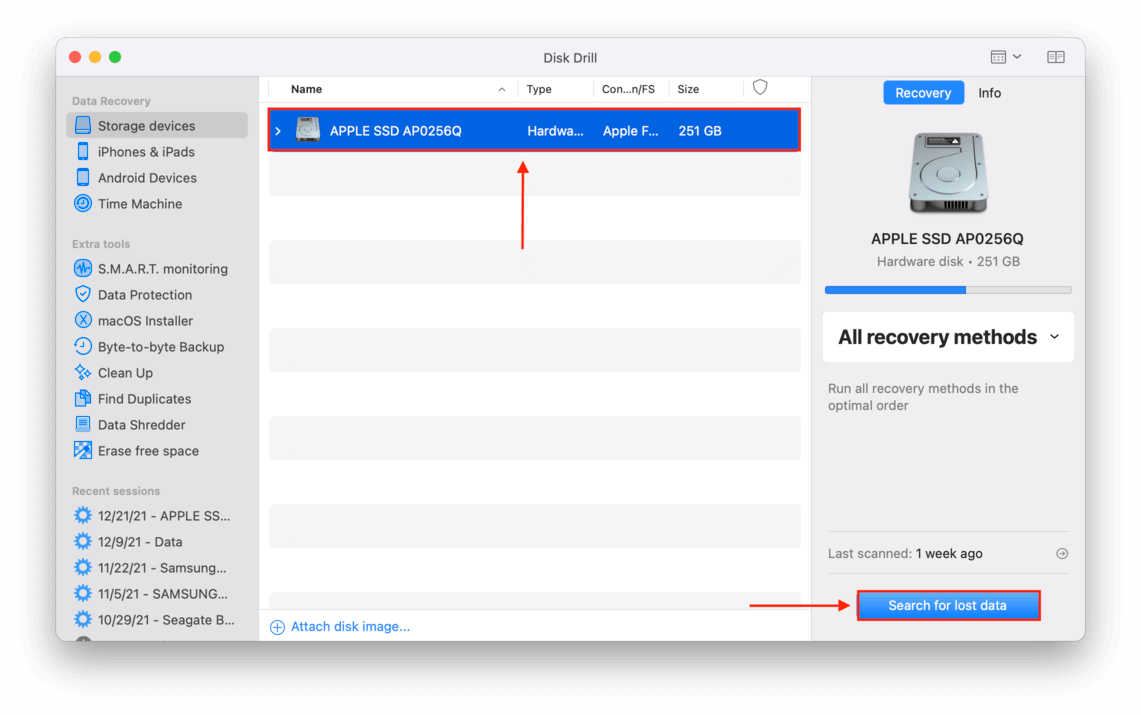Open the Data Protection shield icon
The height and width of the screenshot is (715, 1141).
click(x=83, y=295)
